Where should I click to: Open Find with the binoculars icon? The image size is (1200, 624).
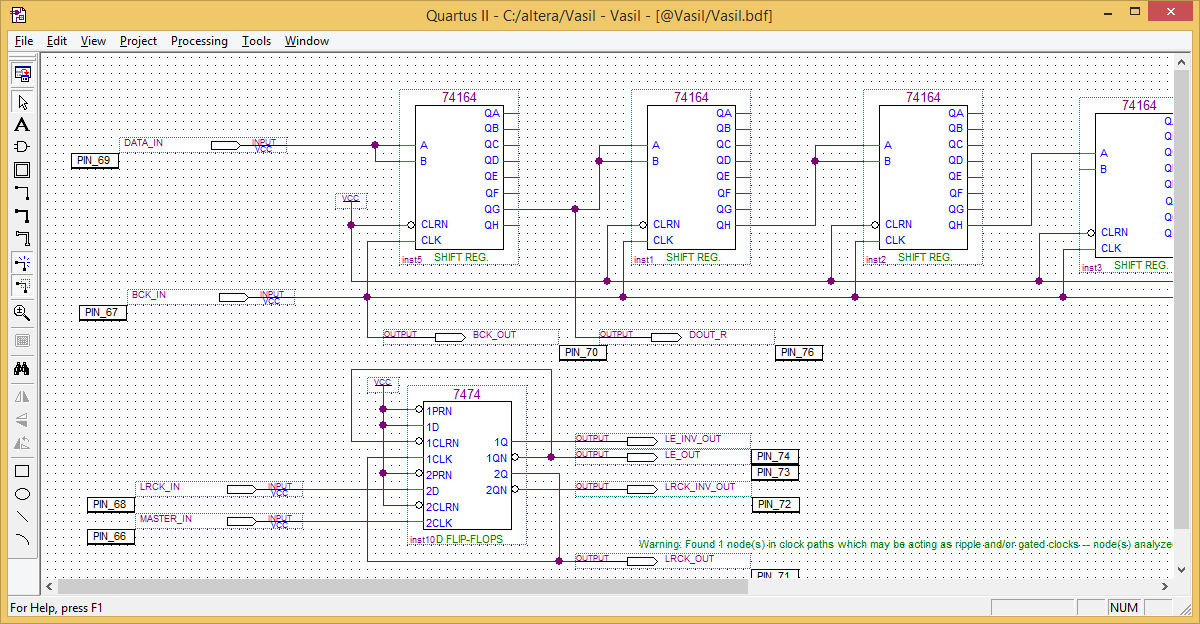pos(22,369)
